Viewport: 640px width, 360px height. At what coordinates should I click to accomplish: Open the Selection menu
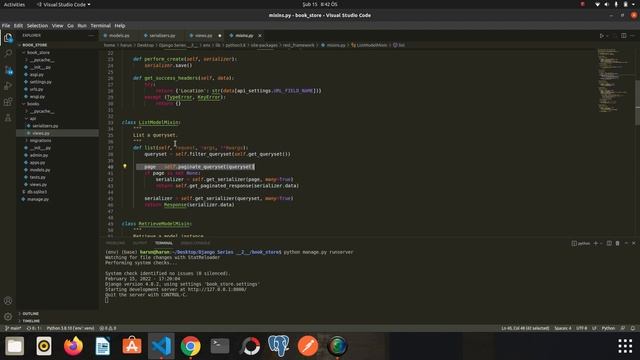click(37, 26)
